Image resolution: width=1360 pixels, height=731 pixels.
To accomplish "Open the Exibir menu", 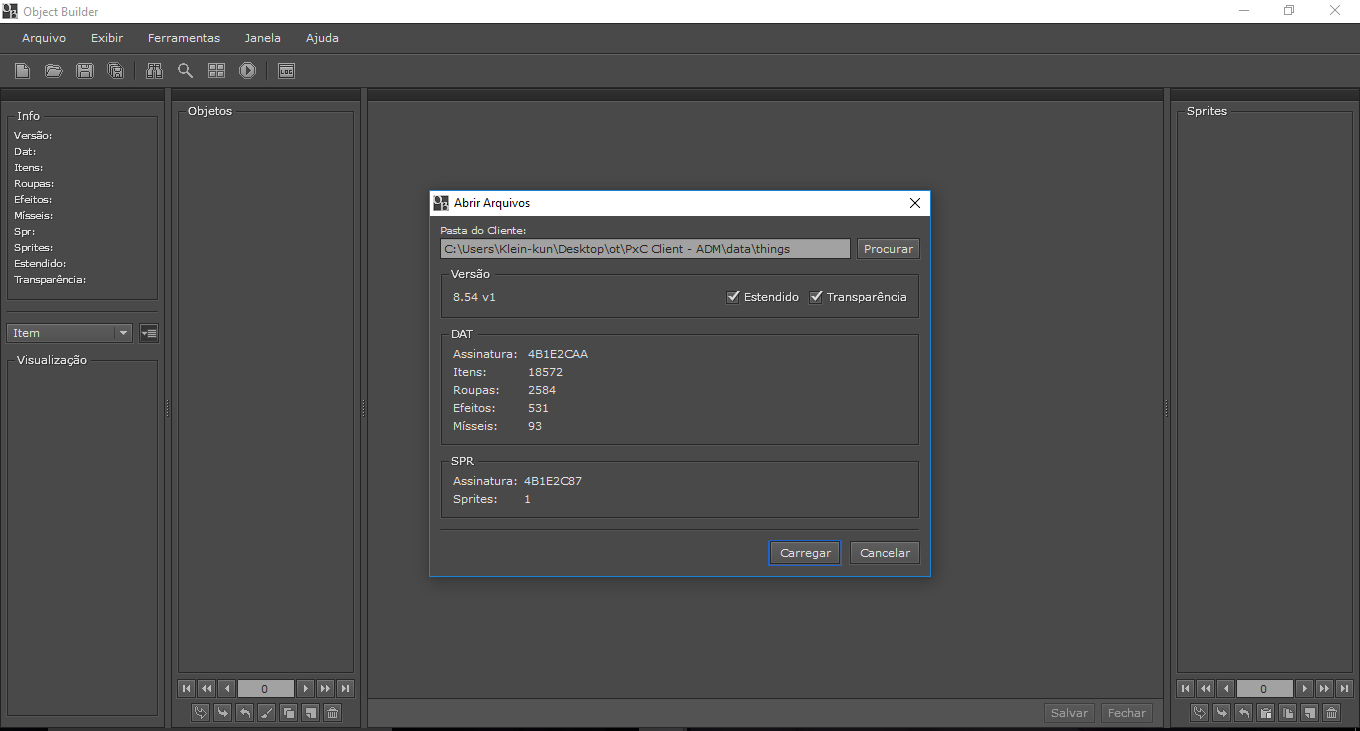I will (x=107, y=38).
